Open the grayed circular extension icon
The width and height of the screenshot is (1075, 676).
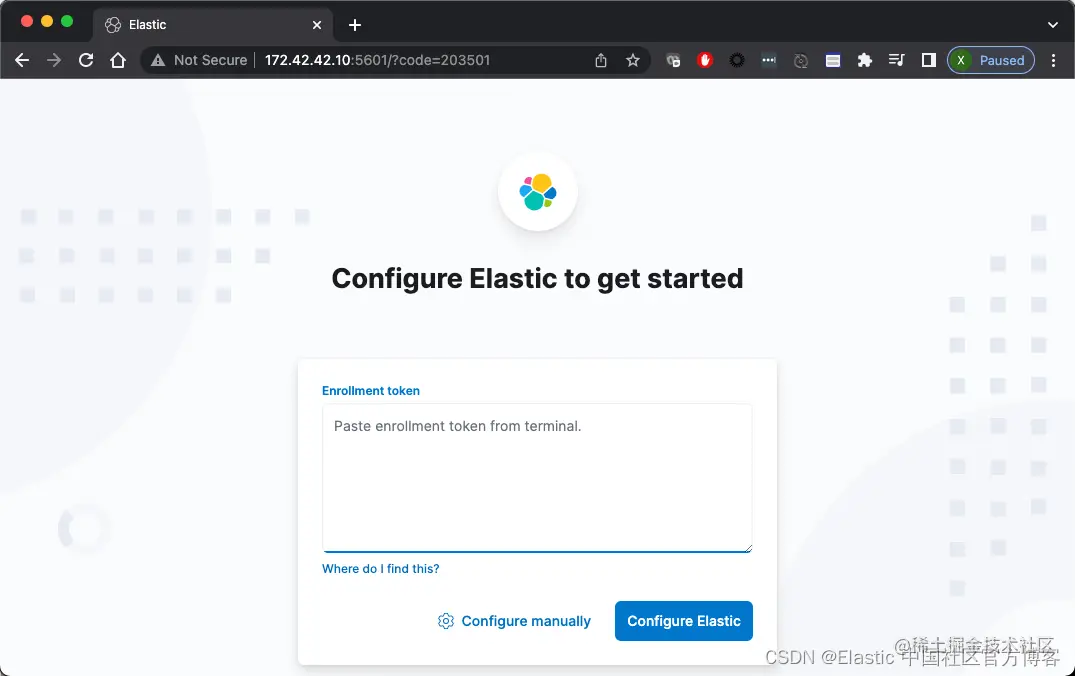point(801,60)
